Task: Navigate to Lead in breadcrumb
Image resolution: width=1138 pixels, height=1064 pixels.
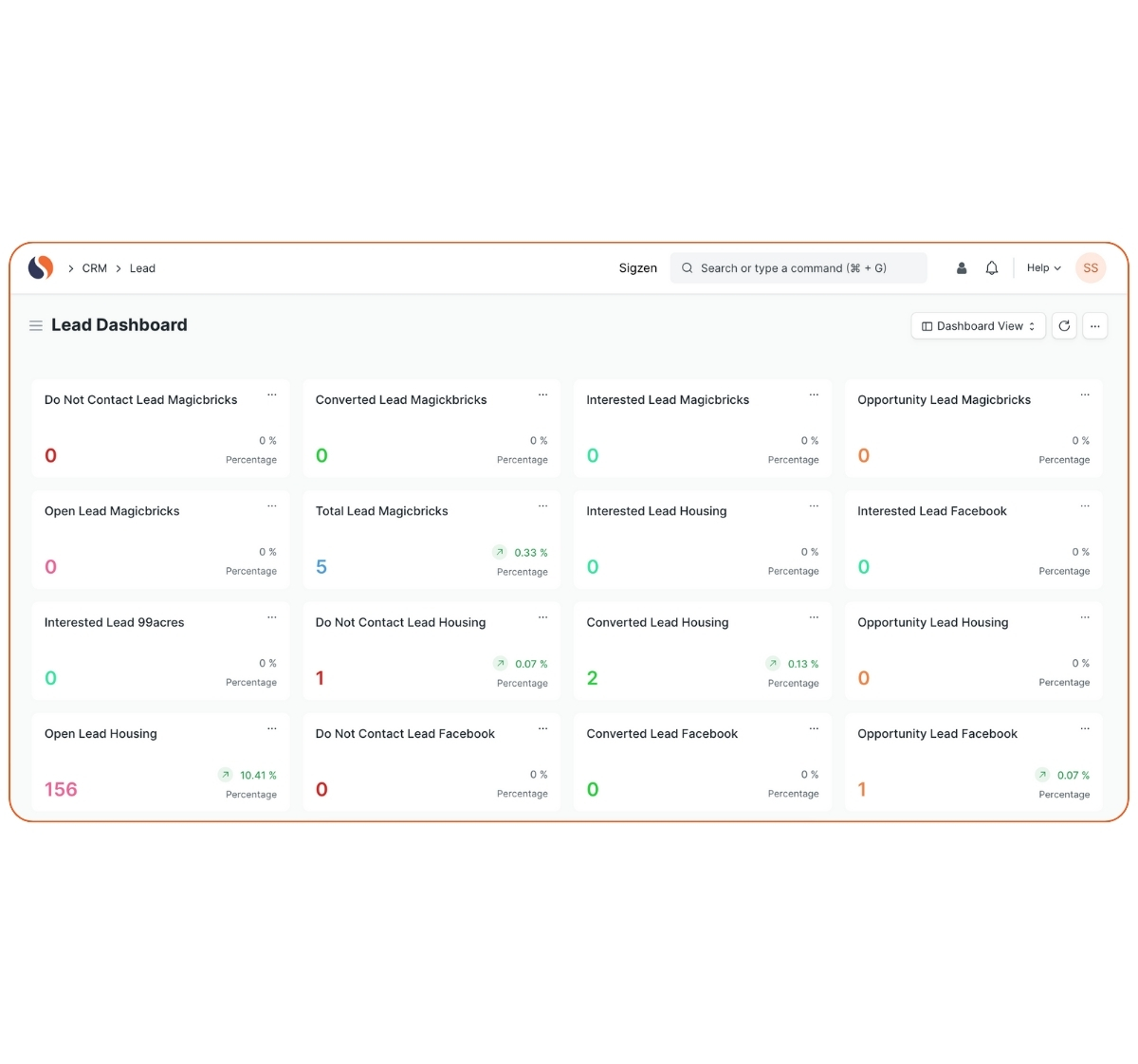Action: tap(142, 269)
